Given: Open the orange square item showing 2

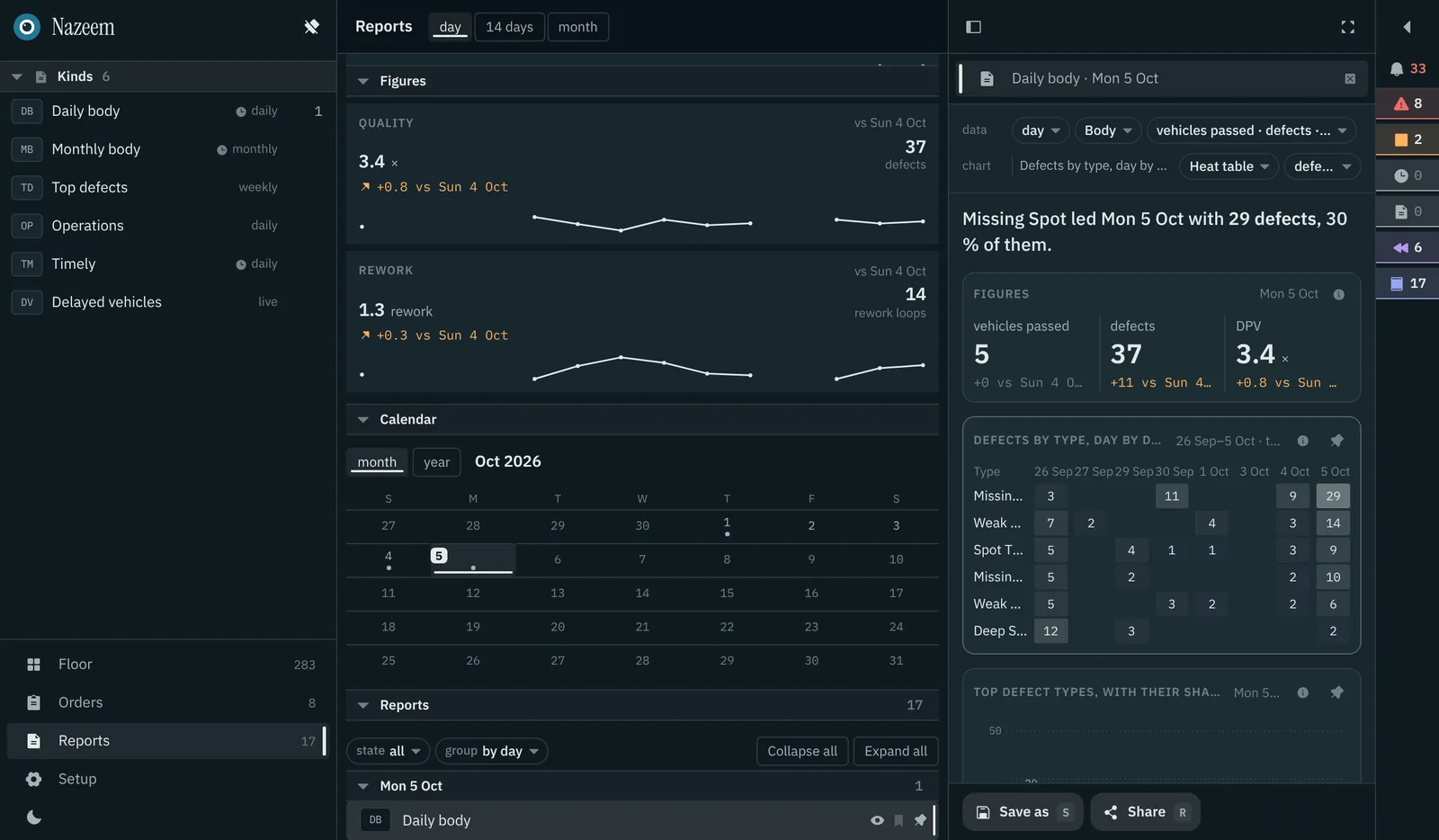Looking at the screenshot, I should tap(1408, 139).
